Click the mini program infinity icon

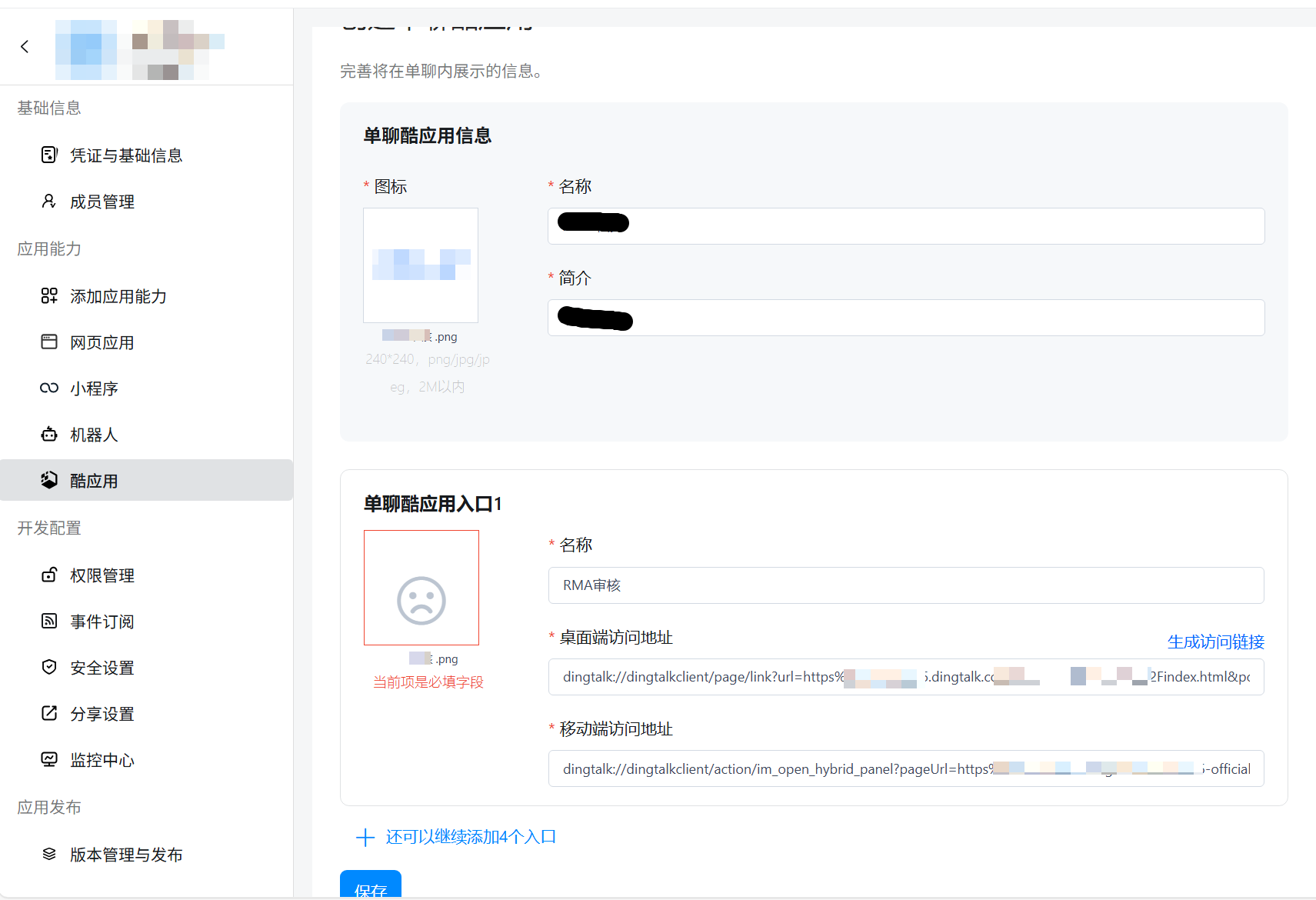pos(49,388)
